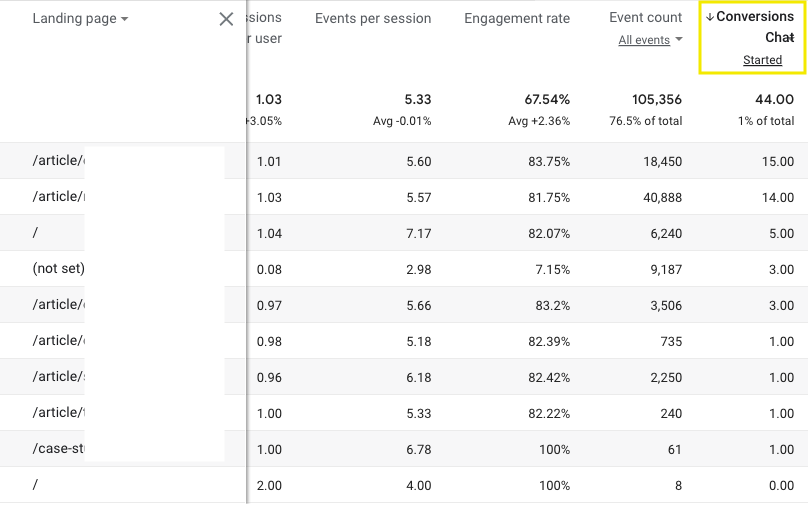Screen dimensions: 808x505
Task: Sort by Events per session column
Action: coord(373,18)
